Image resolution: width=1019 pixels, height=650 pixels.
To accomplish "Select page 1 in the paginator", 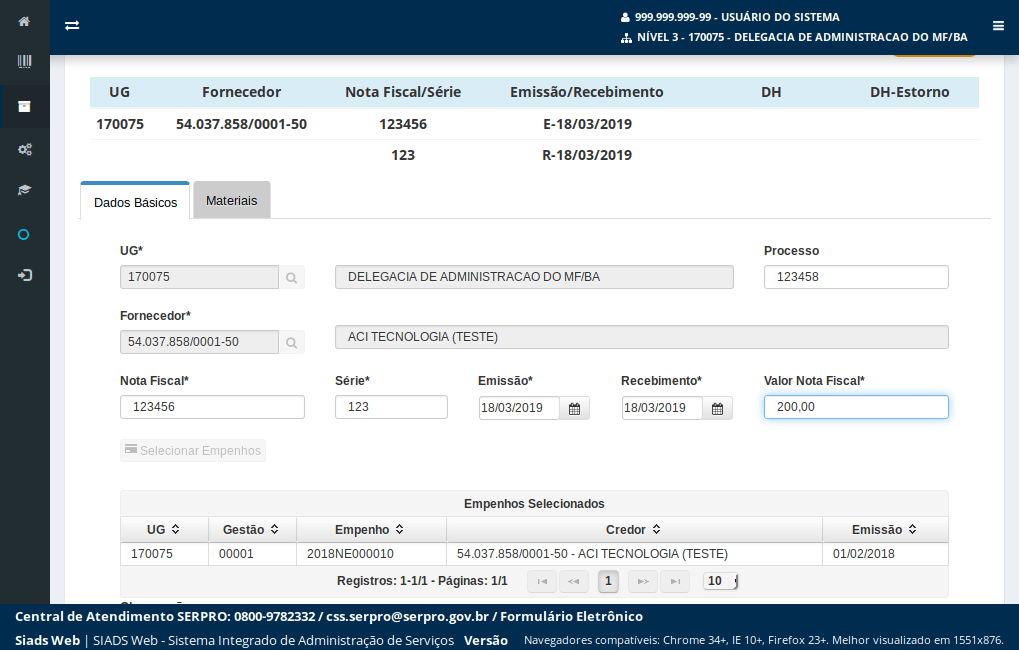I will (608, 581).
